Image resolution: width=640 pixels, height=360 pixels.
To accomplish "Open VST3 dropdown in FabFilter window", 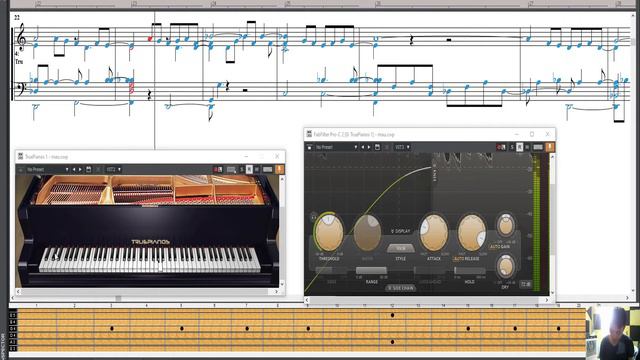I will tap(402, 147).
